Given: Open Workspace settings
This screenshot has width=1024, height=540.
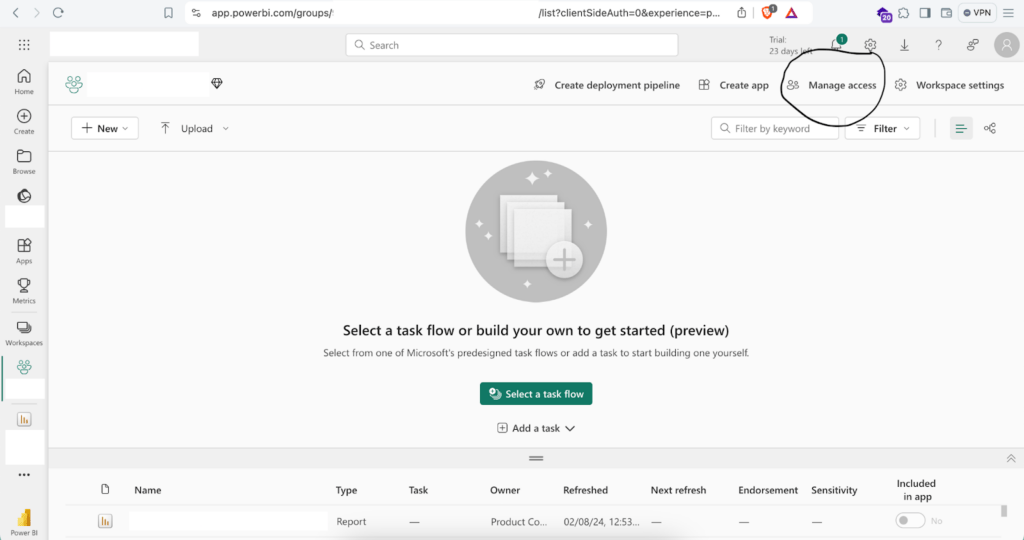Looking at the screenshot, I should pos(949,85).
